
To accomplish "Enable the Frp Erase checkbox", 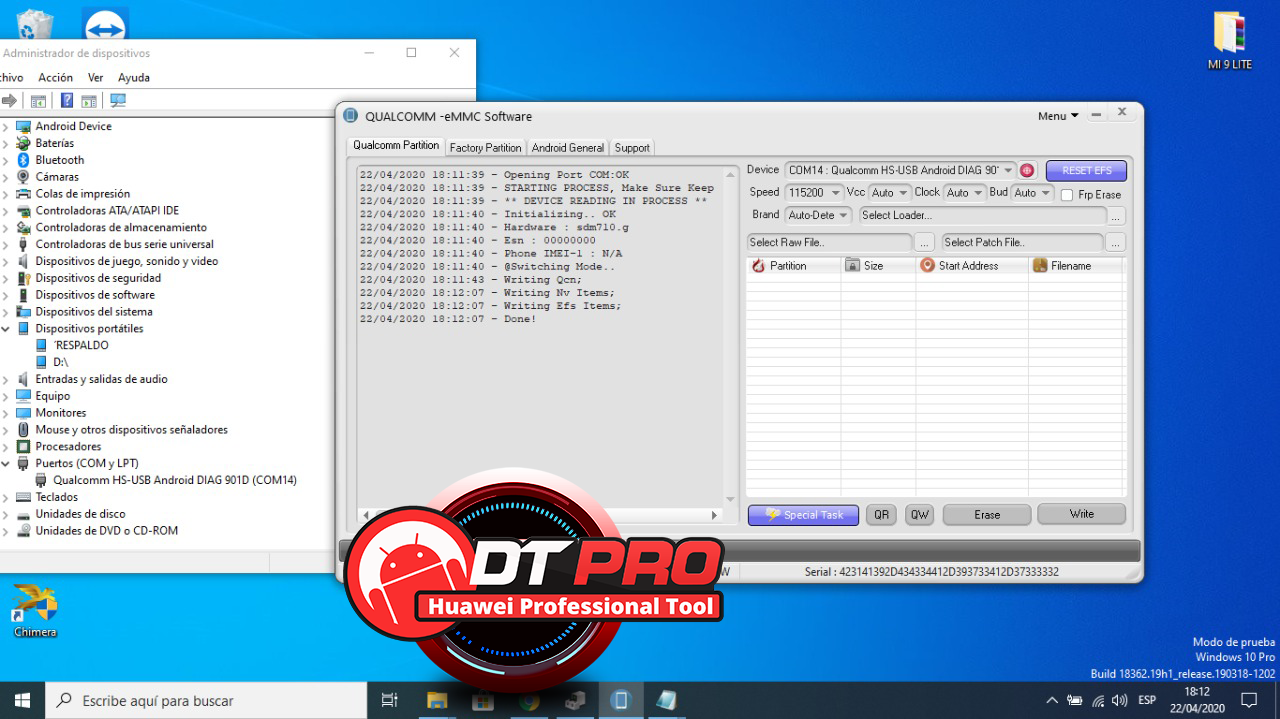I will tap(1067, 195).
